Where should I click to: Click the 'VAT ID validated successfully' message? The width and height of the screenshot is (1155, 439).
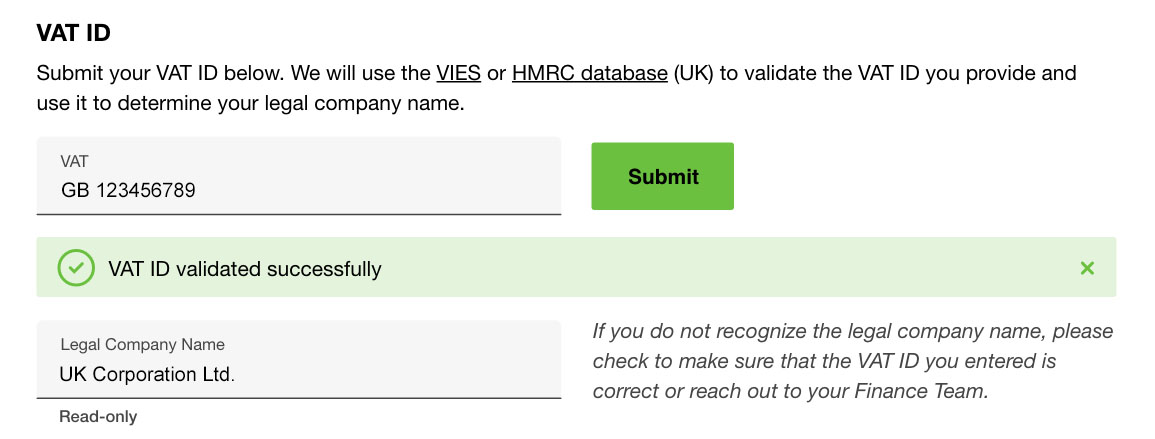point(245,269)
